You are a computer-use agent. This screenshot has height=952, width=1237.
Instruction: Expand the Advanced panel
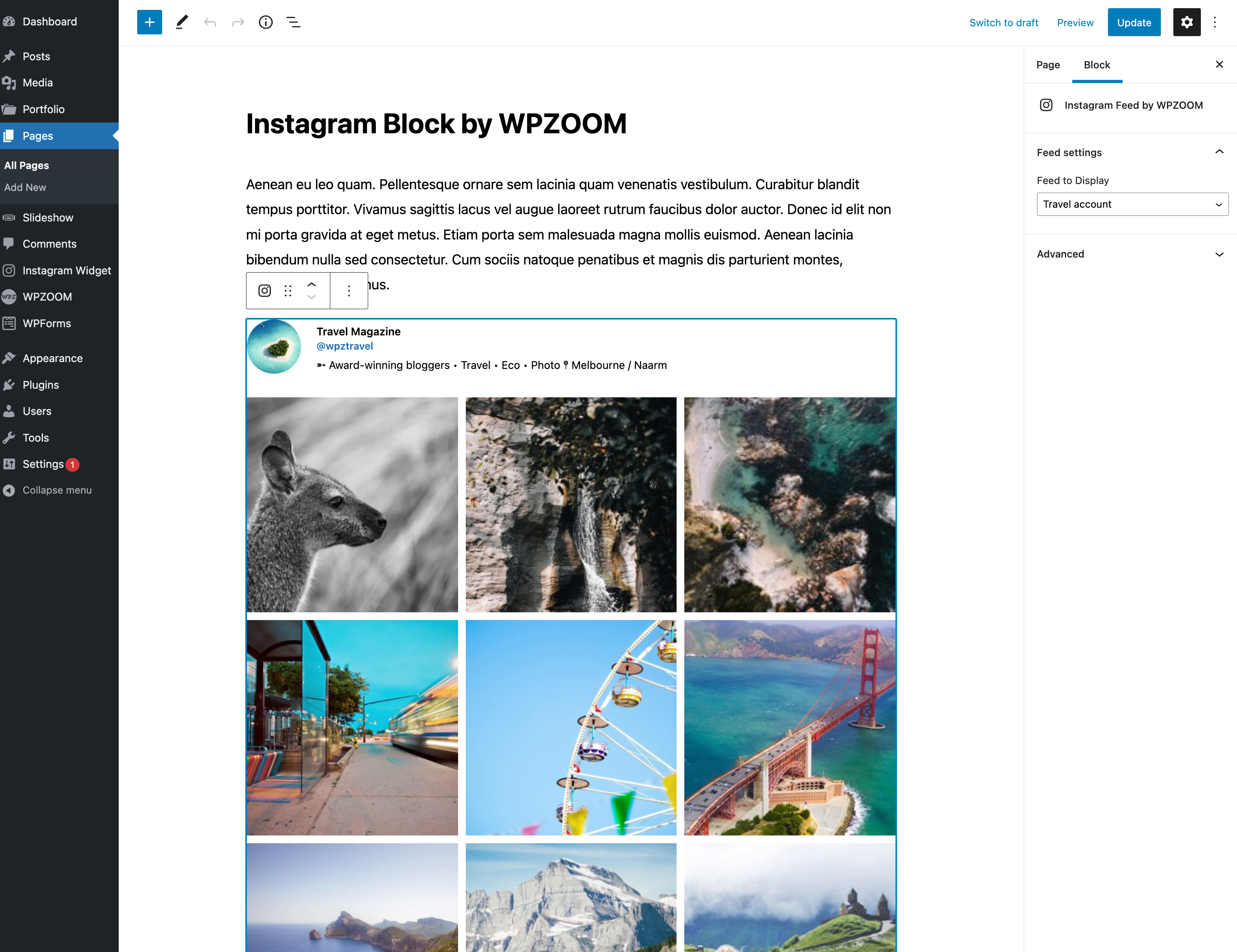click(x=1130, y=254)
